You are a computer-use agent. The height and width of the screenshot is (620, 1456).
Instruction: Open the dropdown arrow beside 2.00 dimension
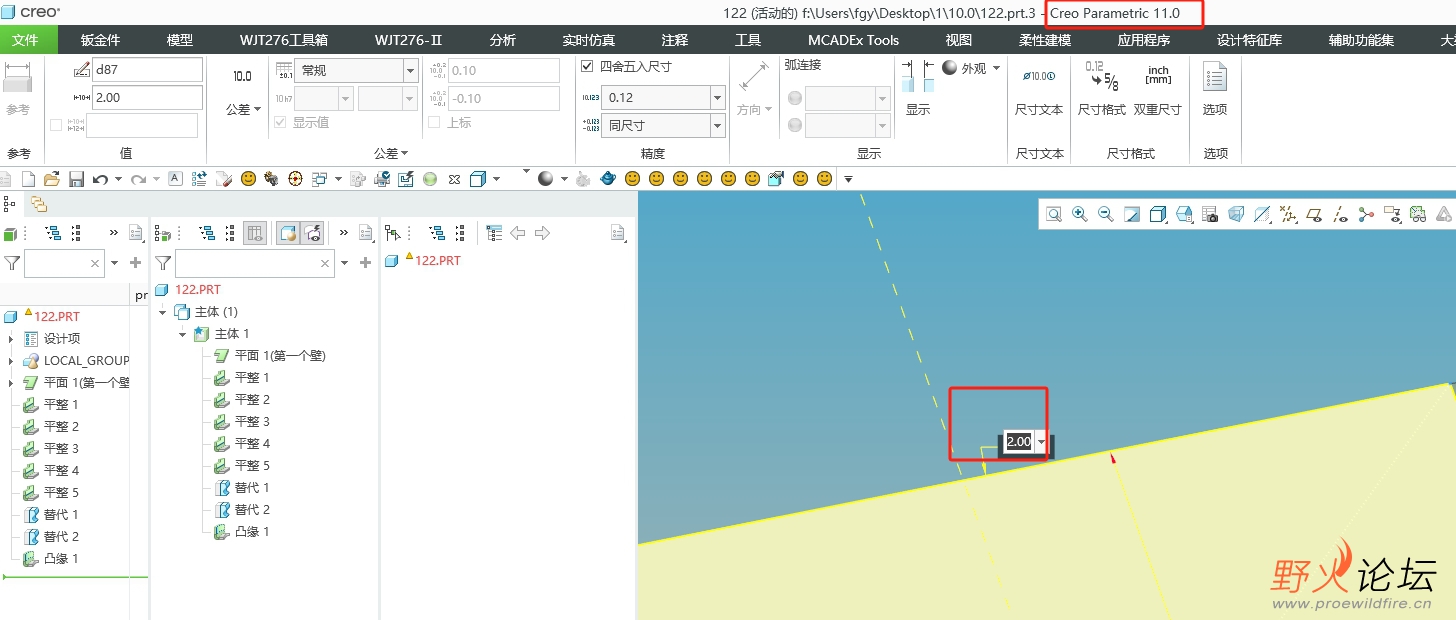click(x=1042, y=442)
